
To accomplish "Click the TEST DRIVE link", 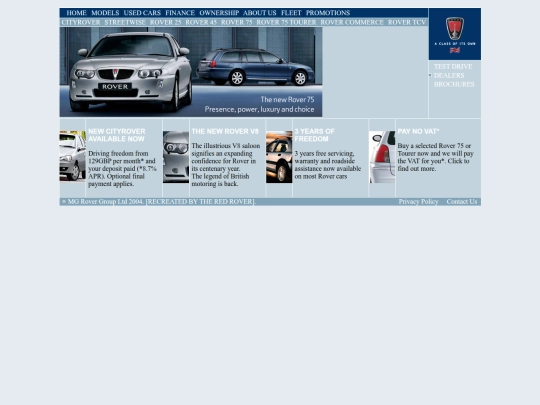I will [453, 66].
